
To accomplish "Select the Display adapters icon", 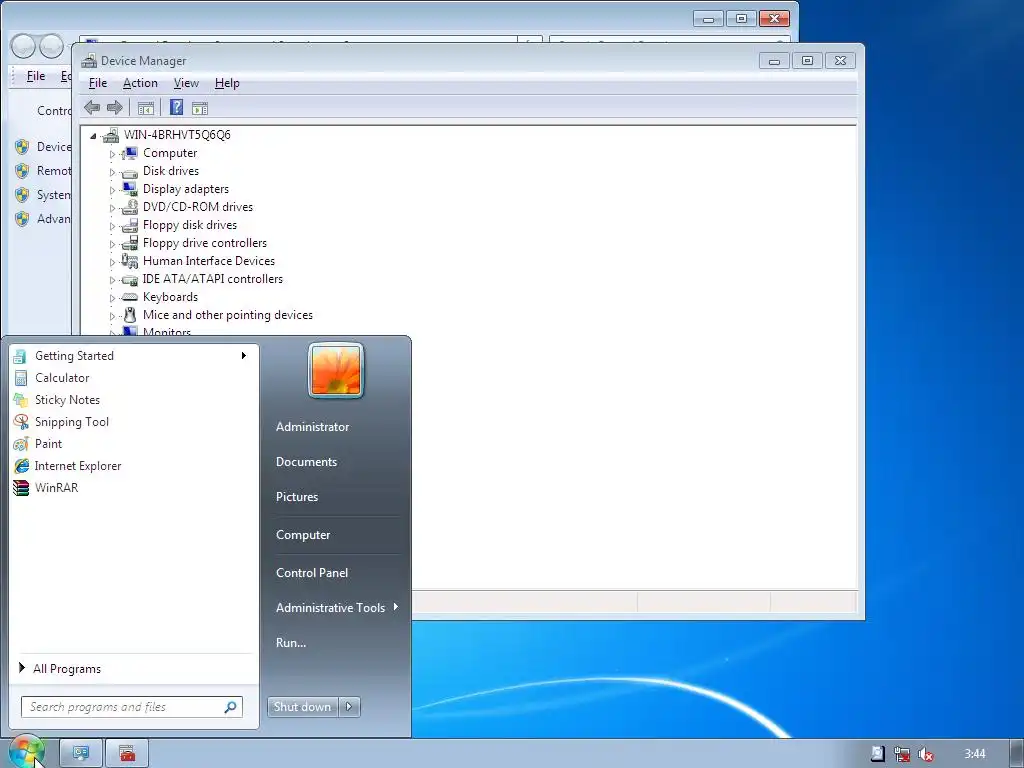I will (130, 189).
